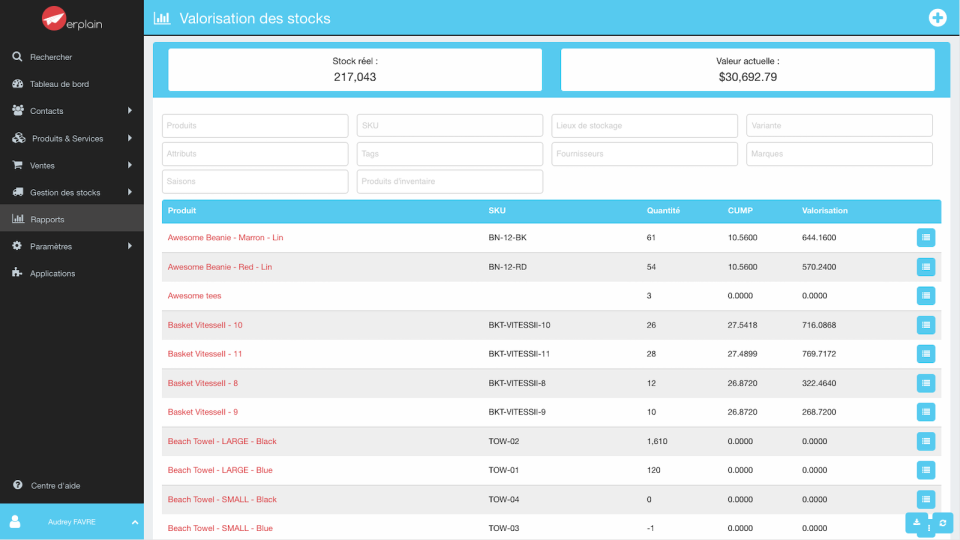This screenshot has height=540, width=960.
Task: Click details icon for Basket Vitessell - 10
Action: click(x=926, y=325)
